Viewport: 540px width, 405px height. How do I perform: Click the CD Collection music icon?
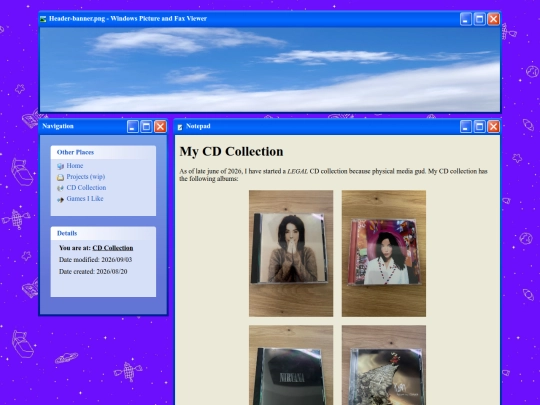60,188
